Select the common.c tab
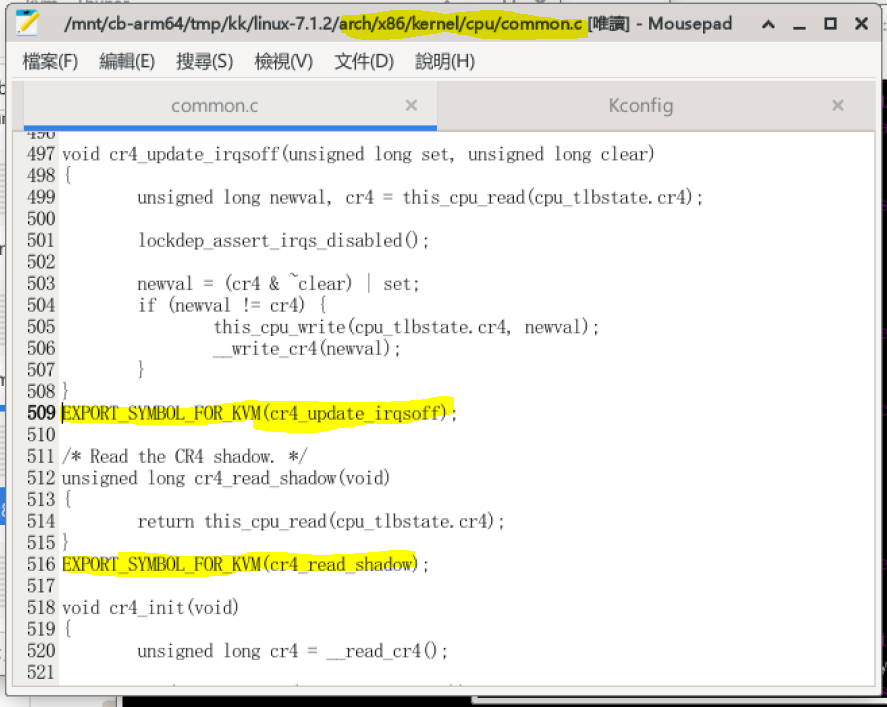The image size is (887, 707). pyautogui.click(x=214, y=105)
